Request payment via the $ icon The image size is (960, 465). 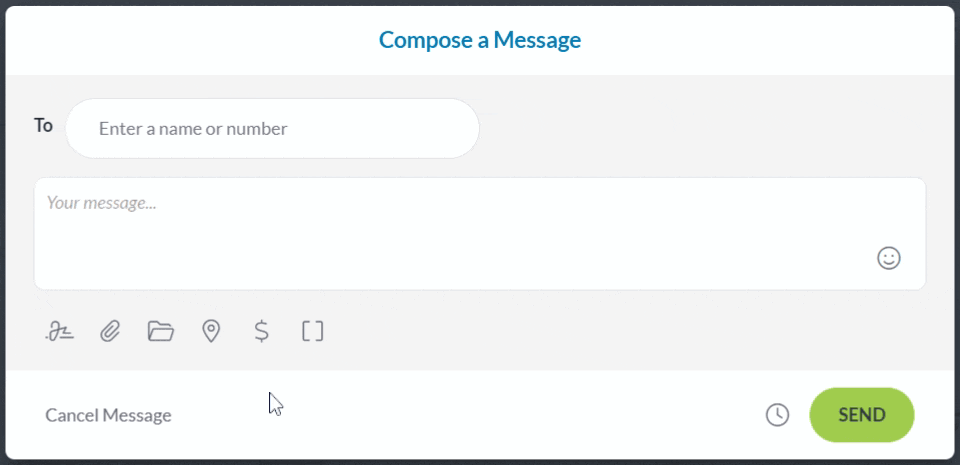coord(262,331)
